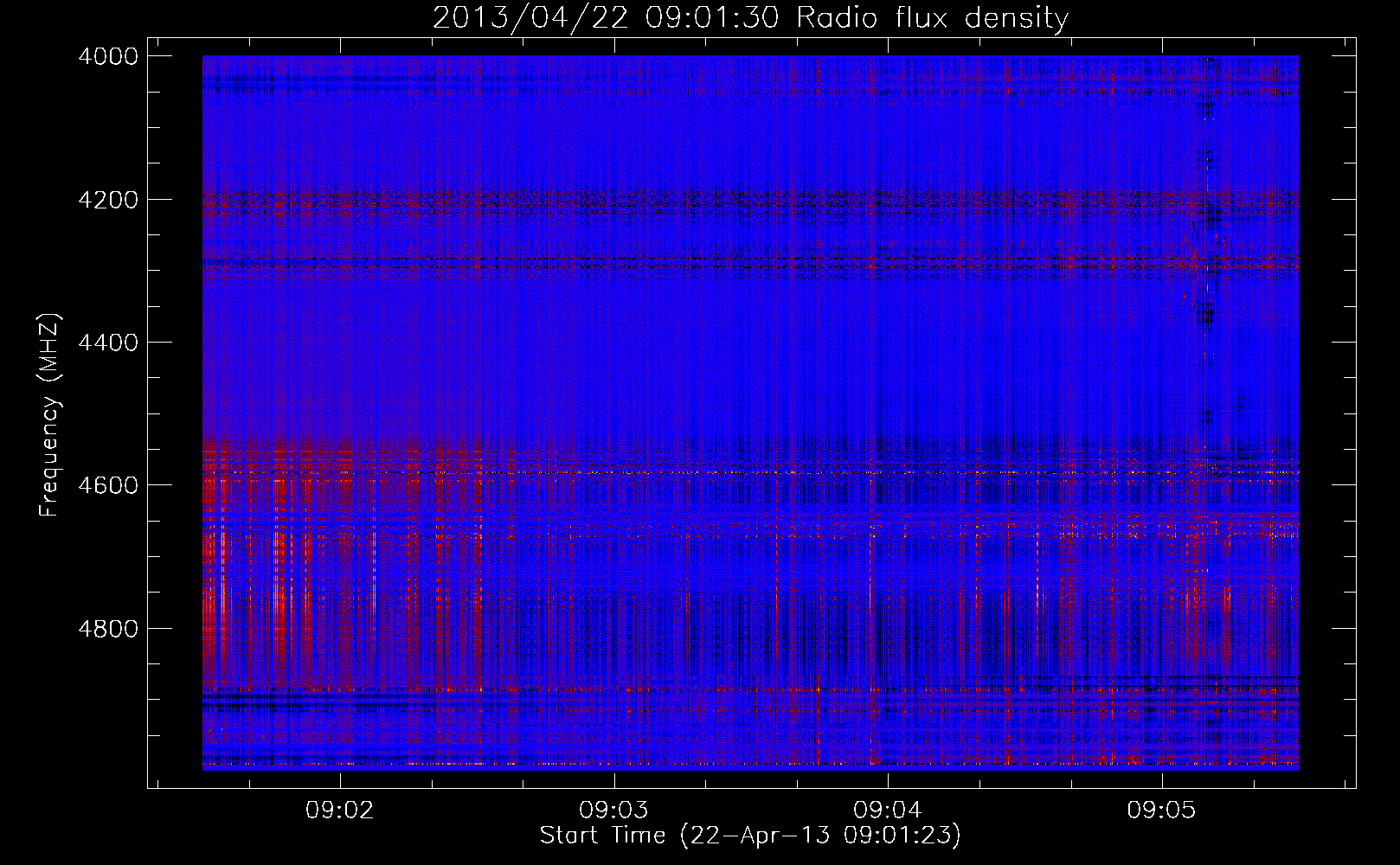
Task: Click the spectrogram at 09:03 and 4400 MHz
Action: tap(614, 343)
